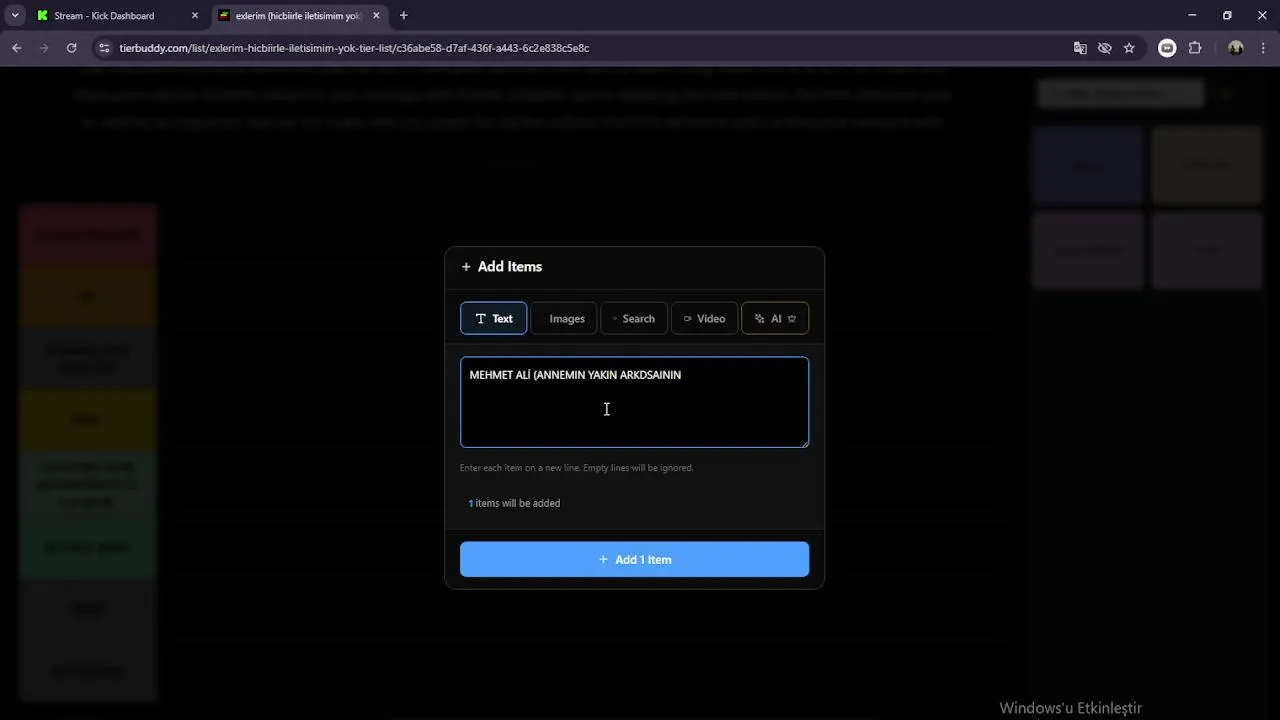Open the Chrome profile avatar

[1235, 48]
